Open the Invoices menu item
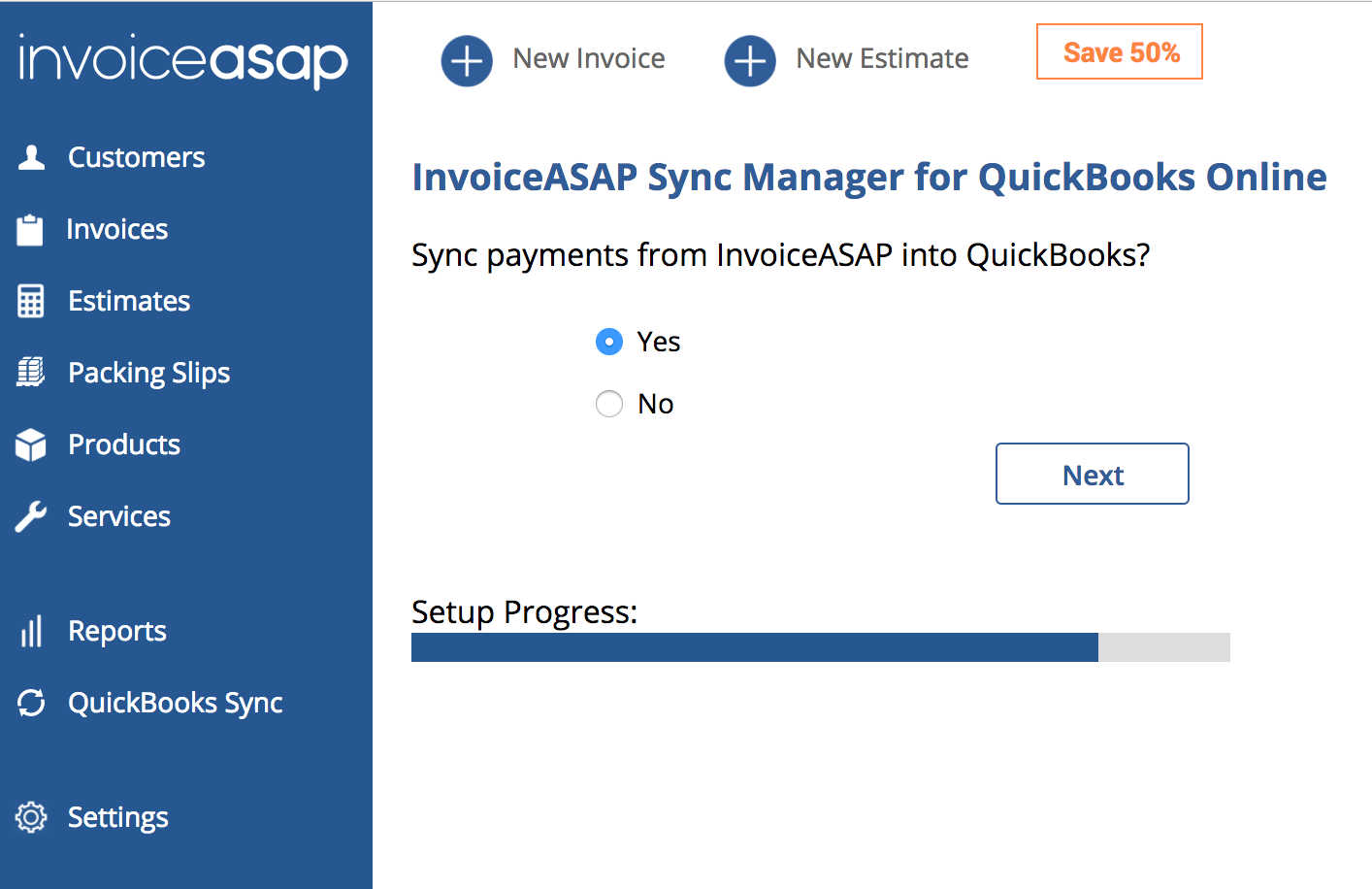The image size is (1372, 889). (x=117, y=229)
